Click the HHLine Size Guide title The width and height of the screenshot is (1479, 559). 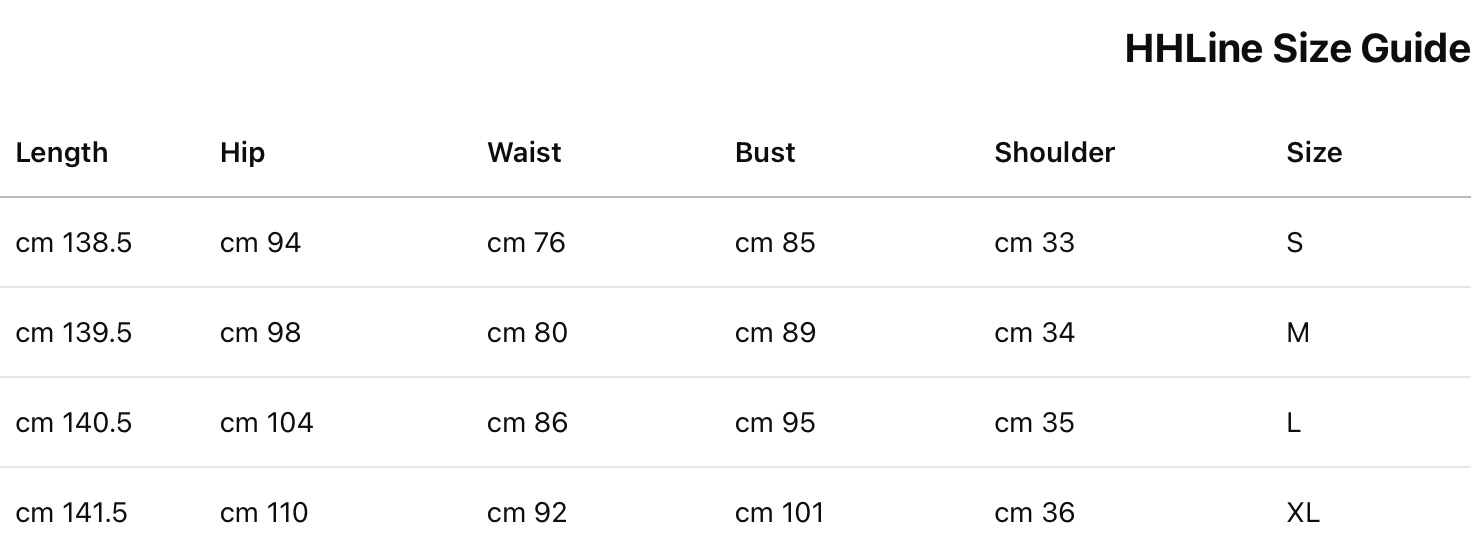[x=1297, y=48]
